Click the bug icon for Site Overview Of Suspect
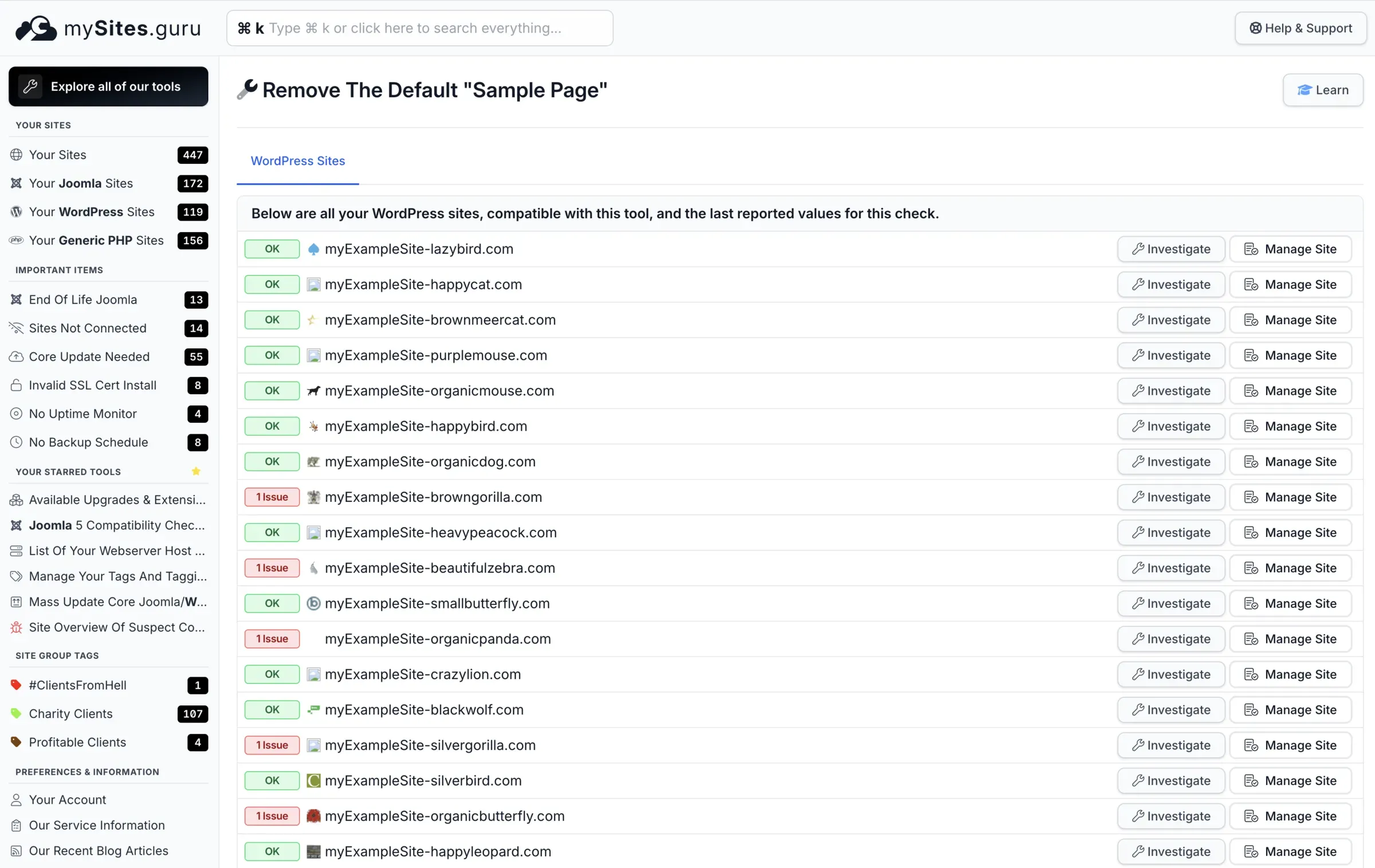This screenshot has height=868, width=1375. coord(16,627)
